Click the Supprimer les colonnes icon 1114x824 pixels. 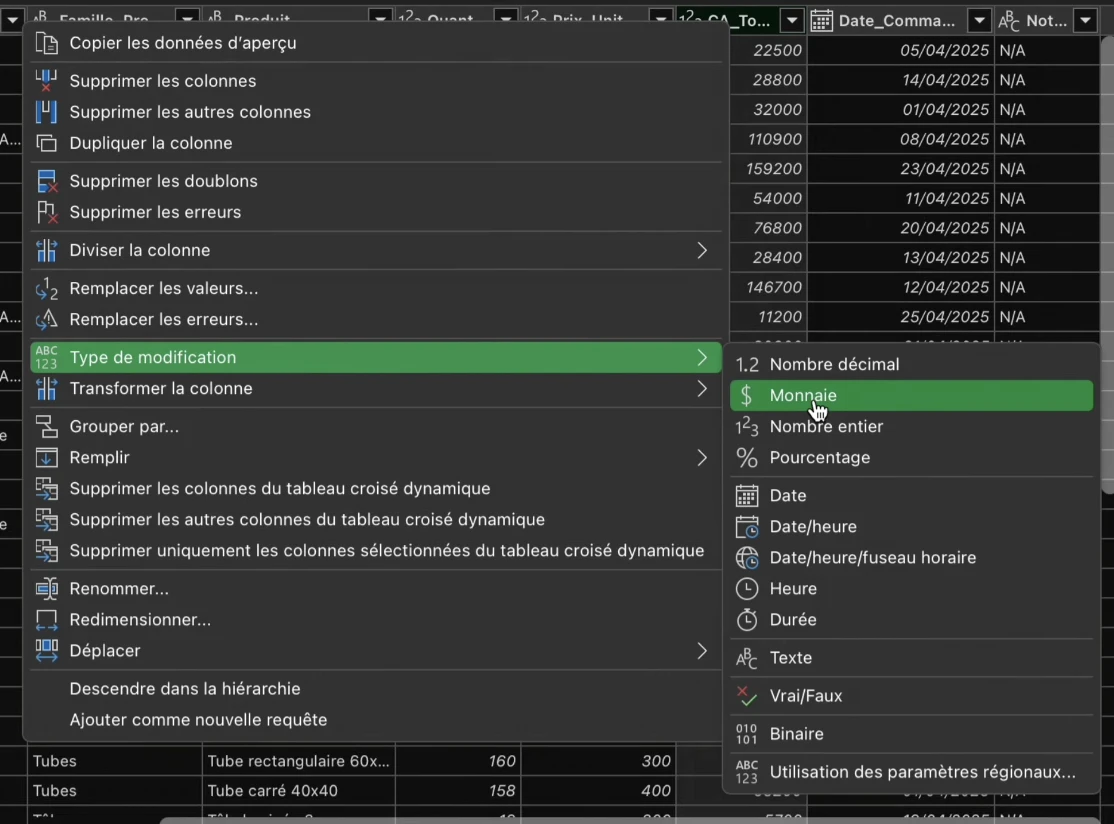(x=46, y=81)
